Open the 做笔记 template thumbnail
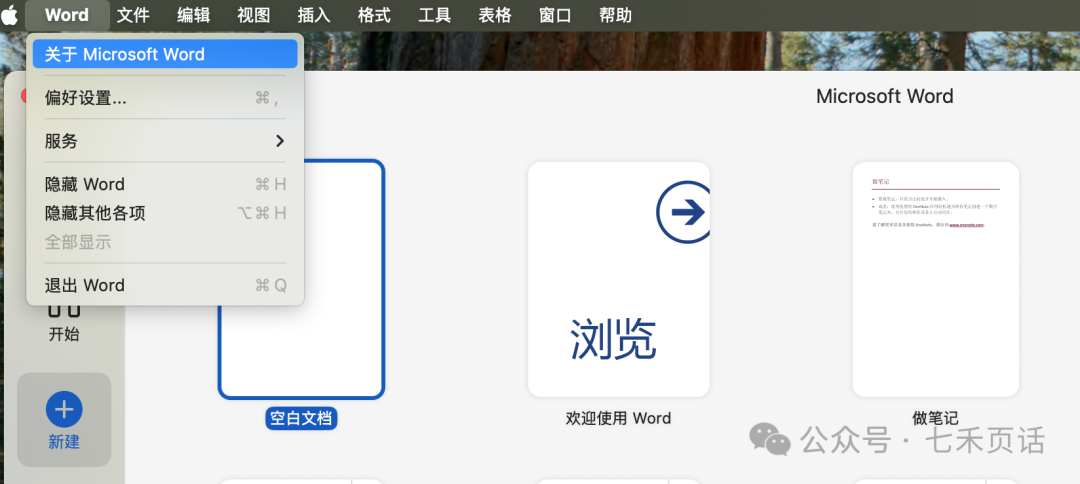Screen dimensions: 1080x484 pyautogui.click(x=935, y=279)
